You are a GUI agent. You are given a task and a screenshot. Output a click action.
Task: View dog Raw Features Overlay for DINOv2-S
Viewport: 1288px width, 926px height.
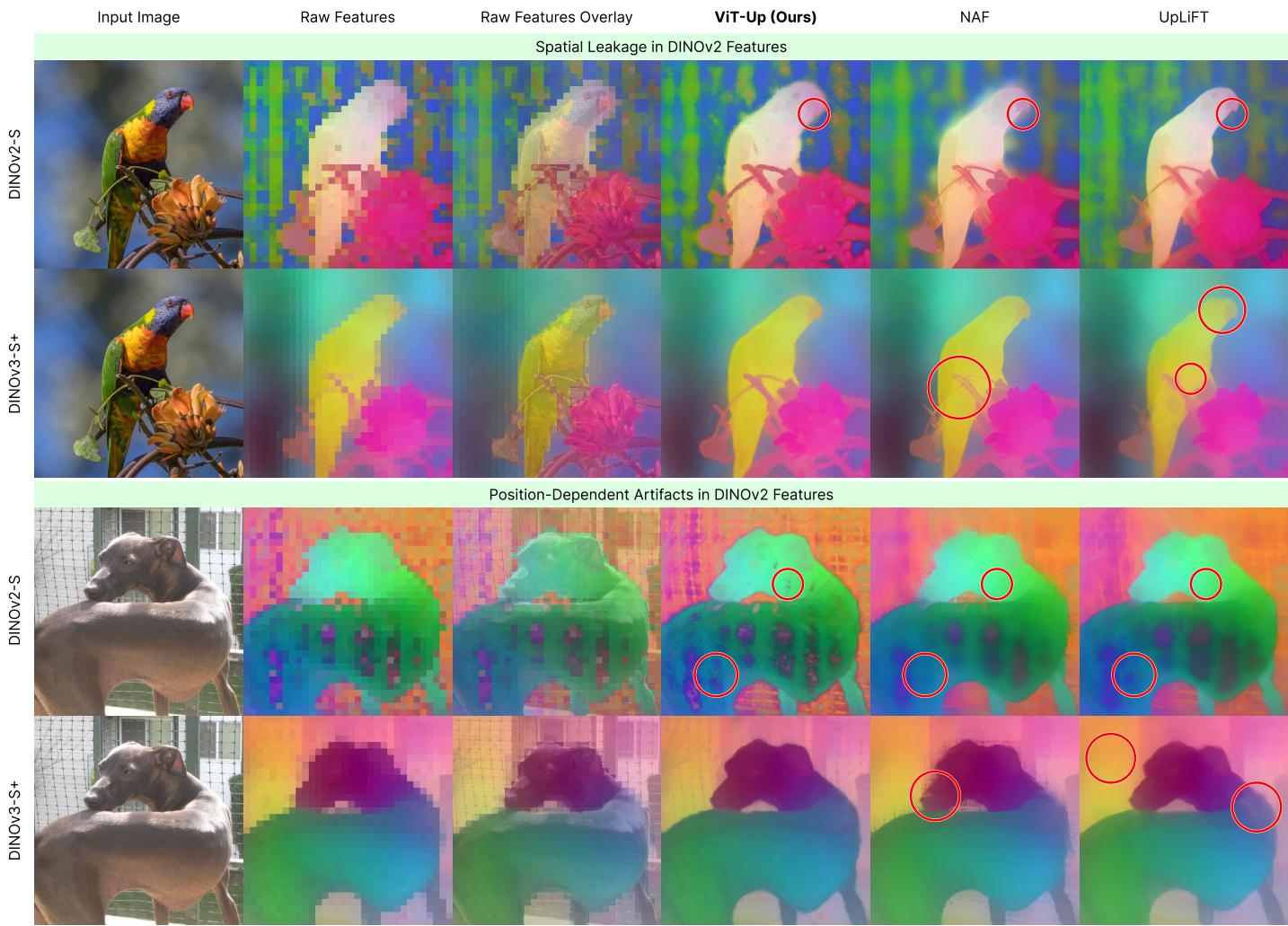(557, 612)
